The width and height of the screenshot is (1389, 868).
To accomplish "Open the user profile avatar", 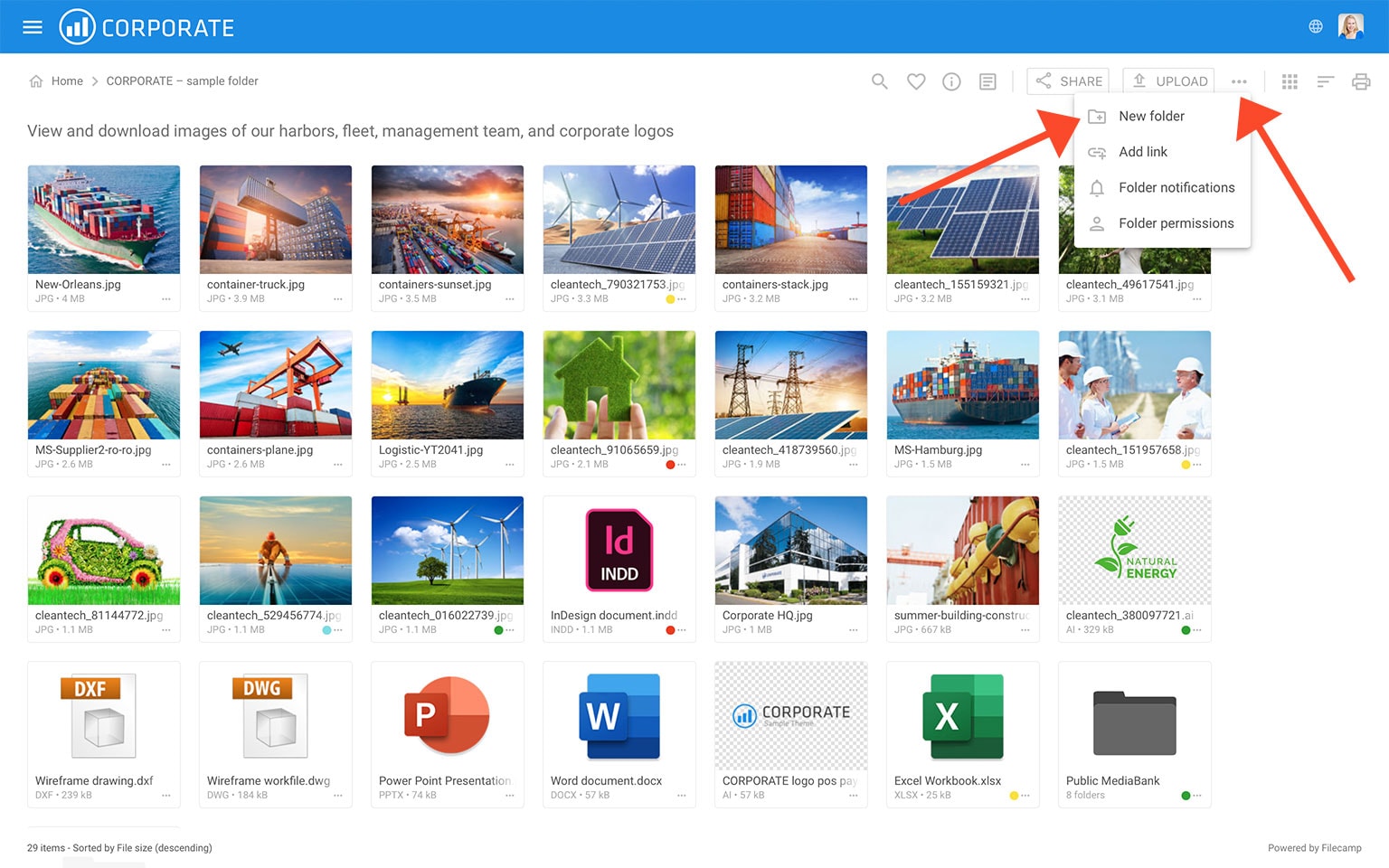I will [1350, 27].
